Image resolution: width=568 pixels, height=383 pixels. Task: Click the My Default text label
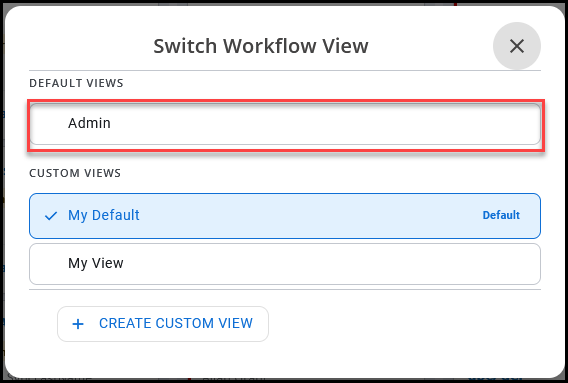click(104, 215)
